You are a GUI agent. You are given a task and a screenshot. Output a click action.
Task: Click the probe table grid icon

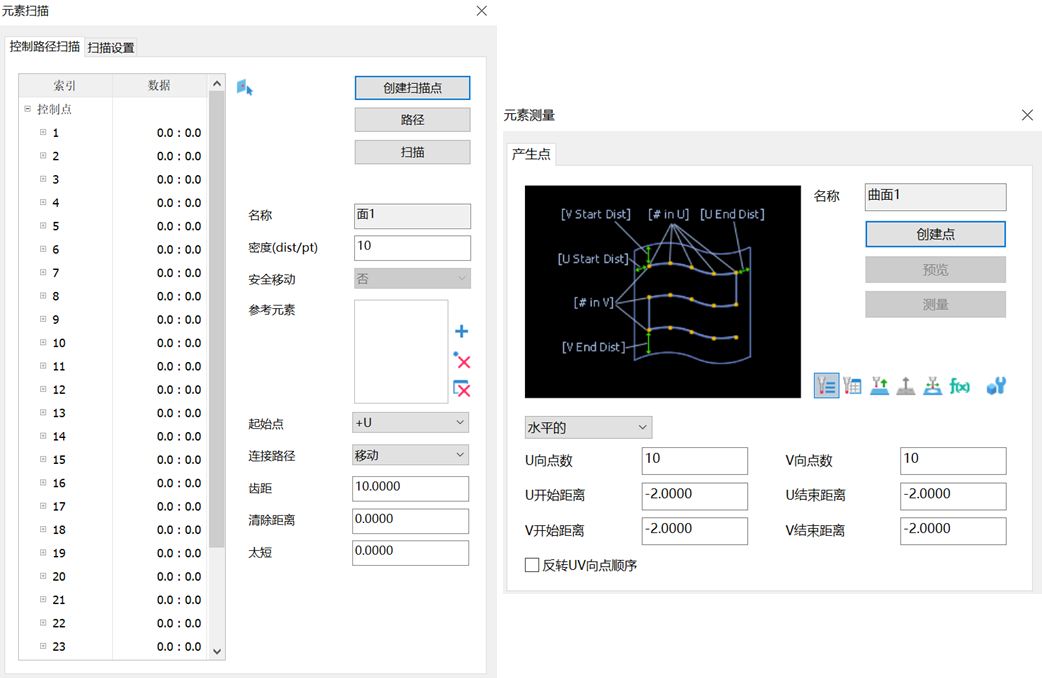(x=853, y=385)
